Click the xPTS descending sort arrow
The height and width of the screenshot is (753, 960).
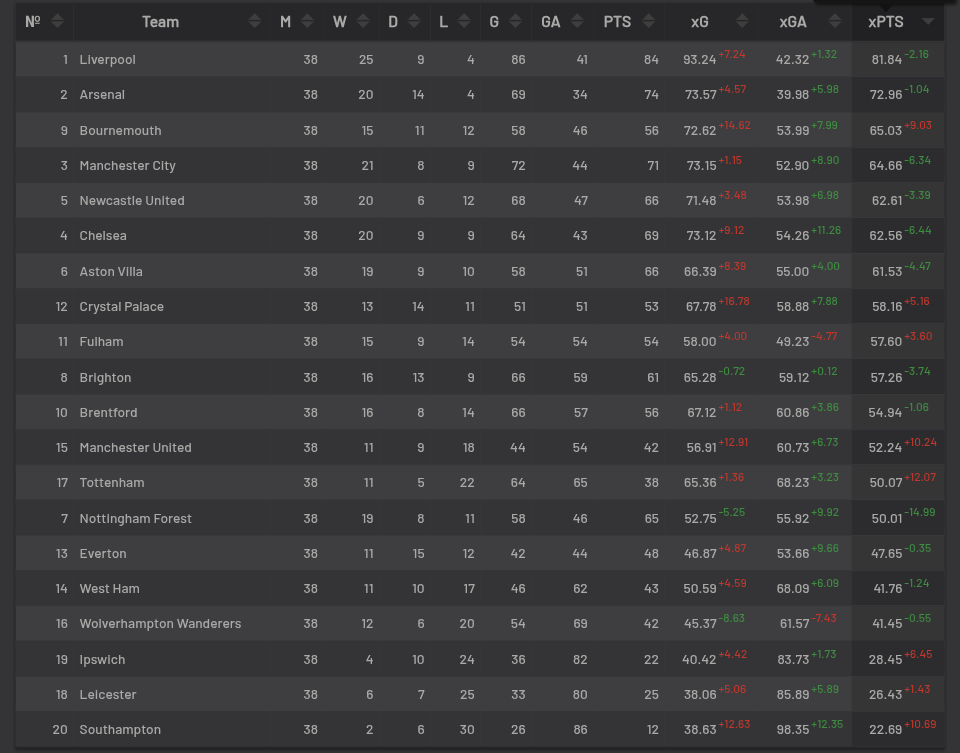click(928, 21)
